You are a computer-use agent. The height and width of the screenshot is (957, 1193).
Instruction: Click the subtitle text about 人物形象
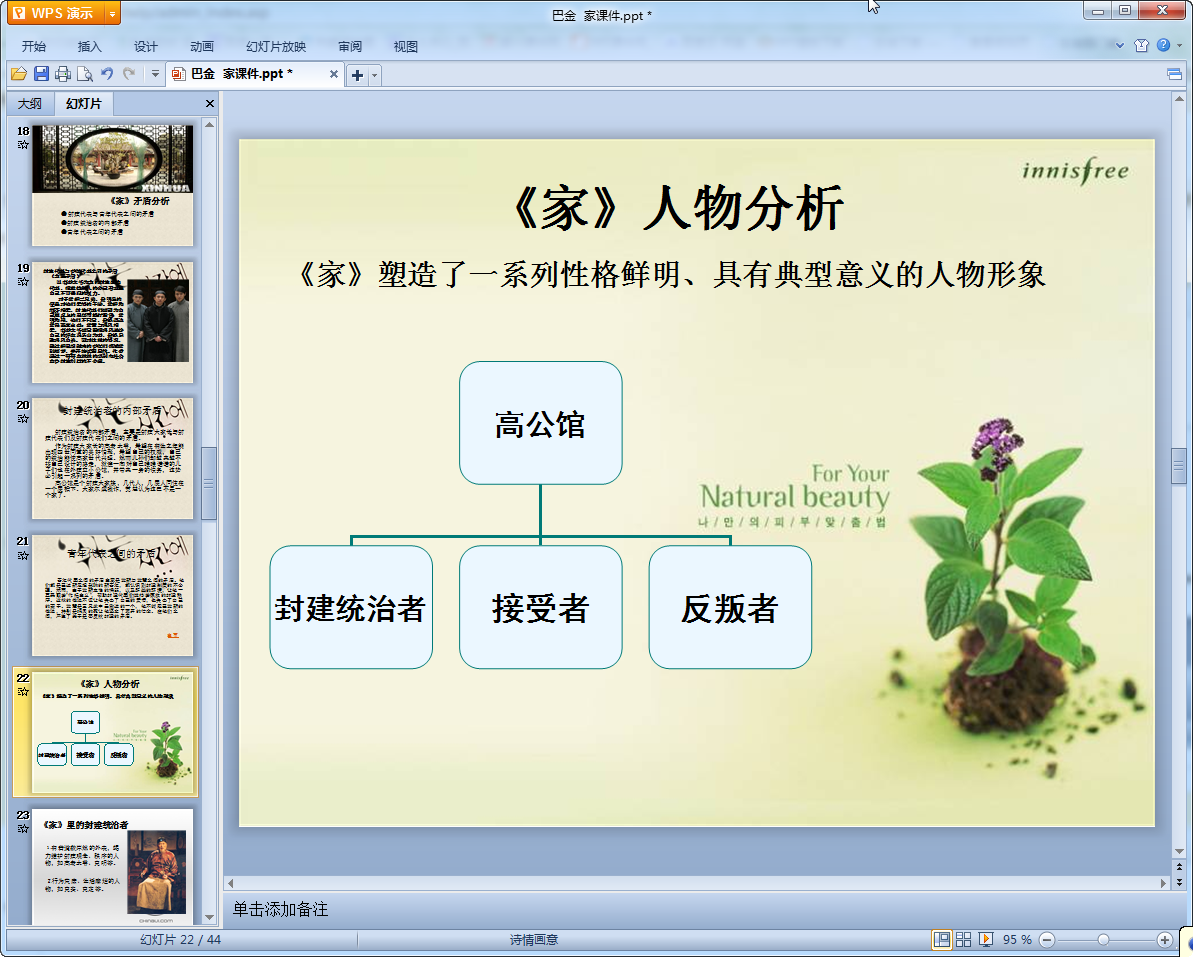click(671, 275)
